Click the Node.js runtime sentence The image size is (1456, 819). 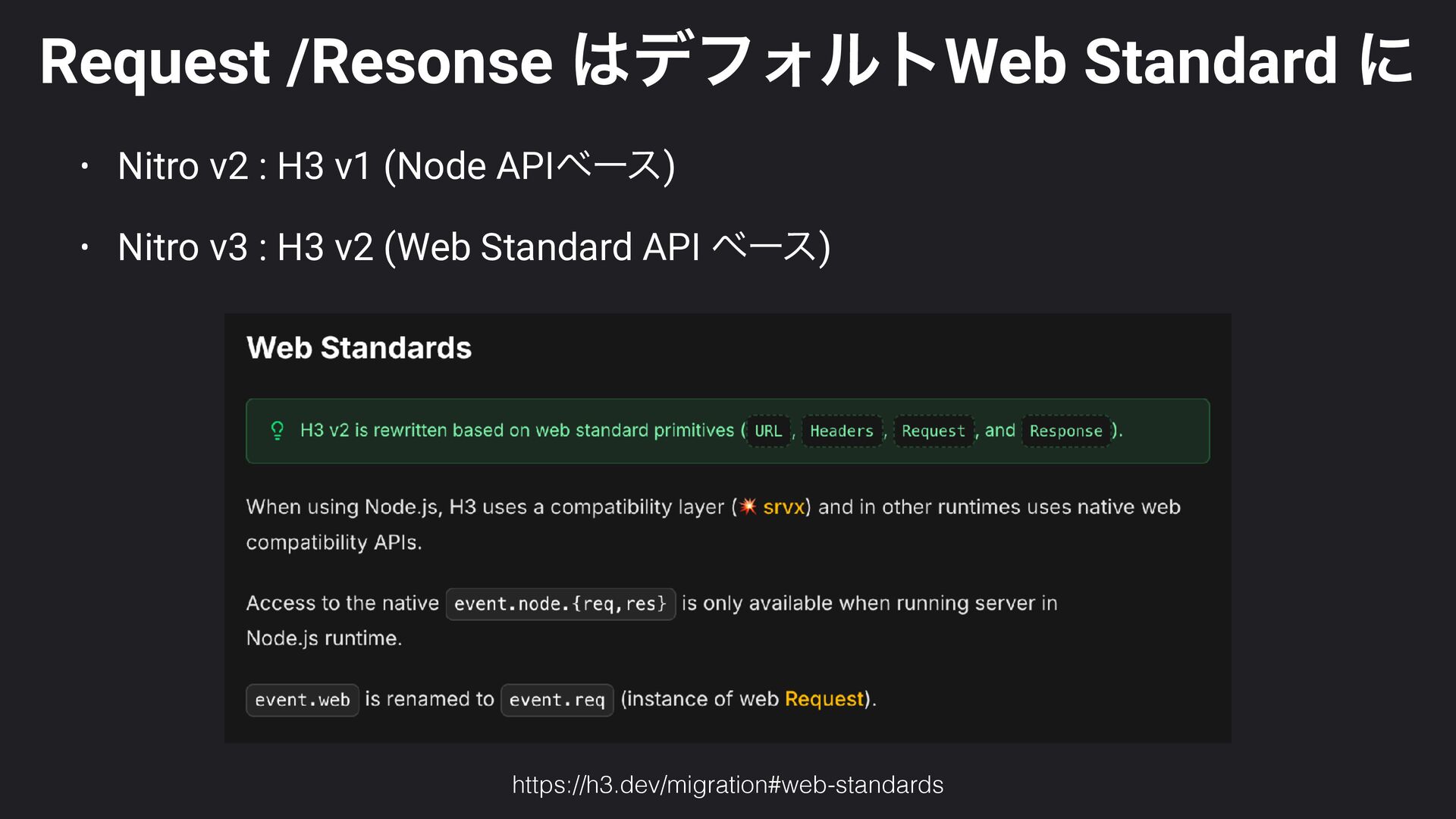324,639
